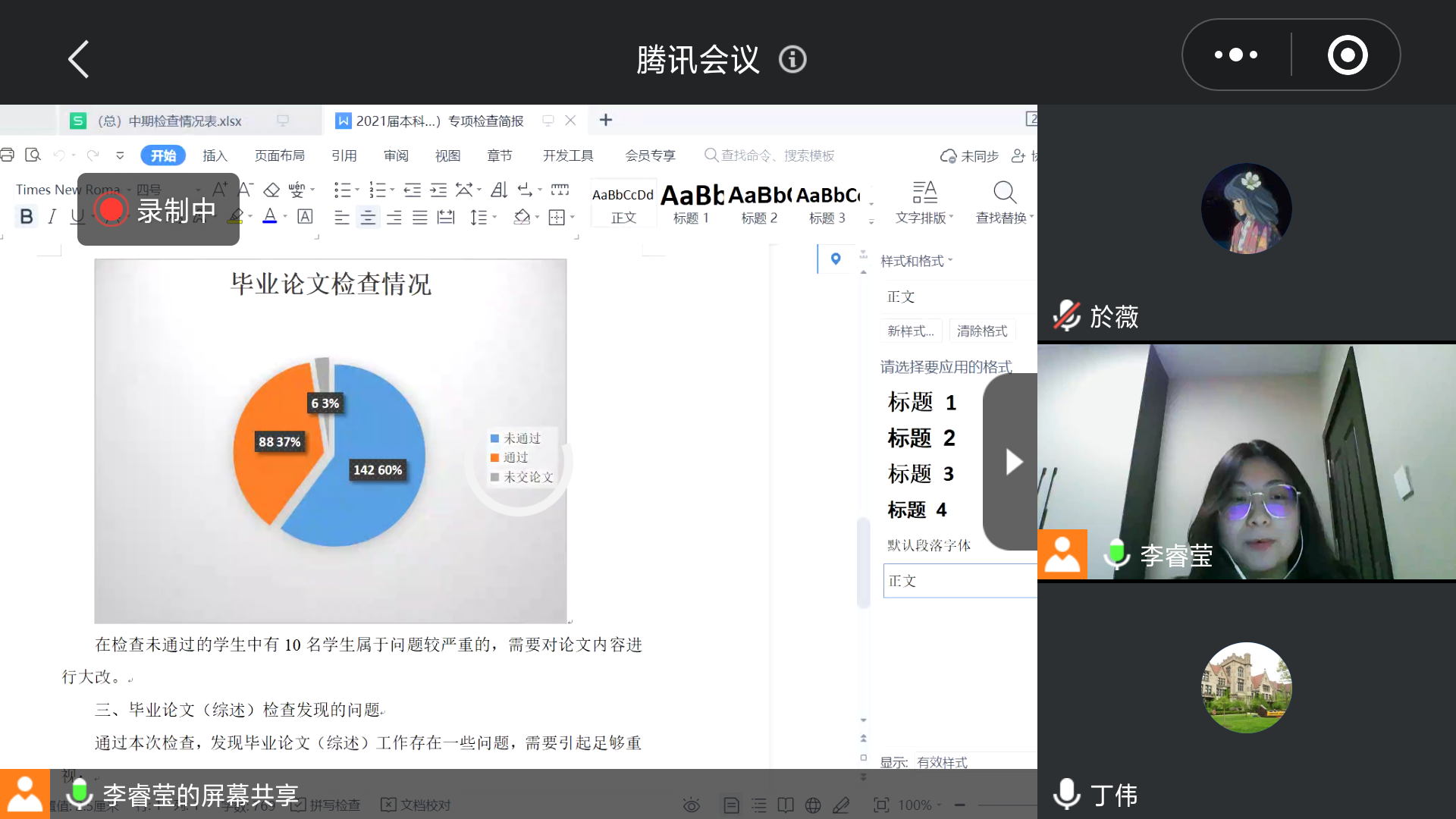Viewport: 1456px width, 819px height.
Task: Open the Times New Roman font dropdown
Action: [127, 190]
